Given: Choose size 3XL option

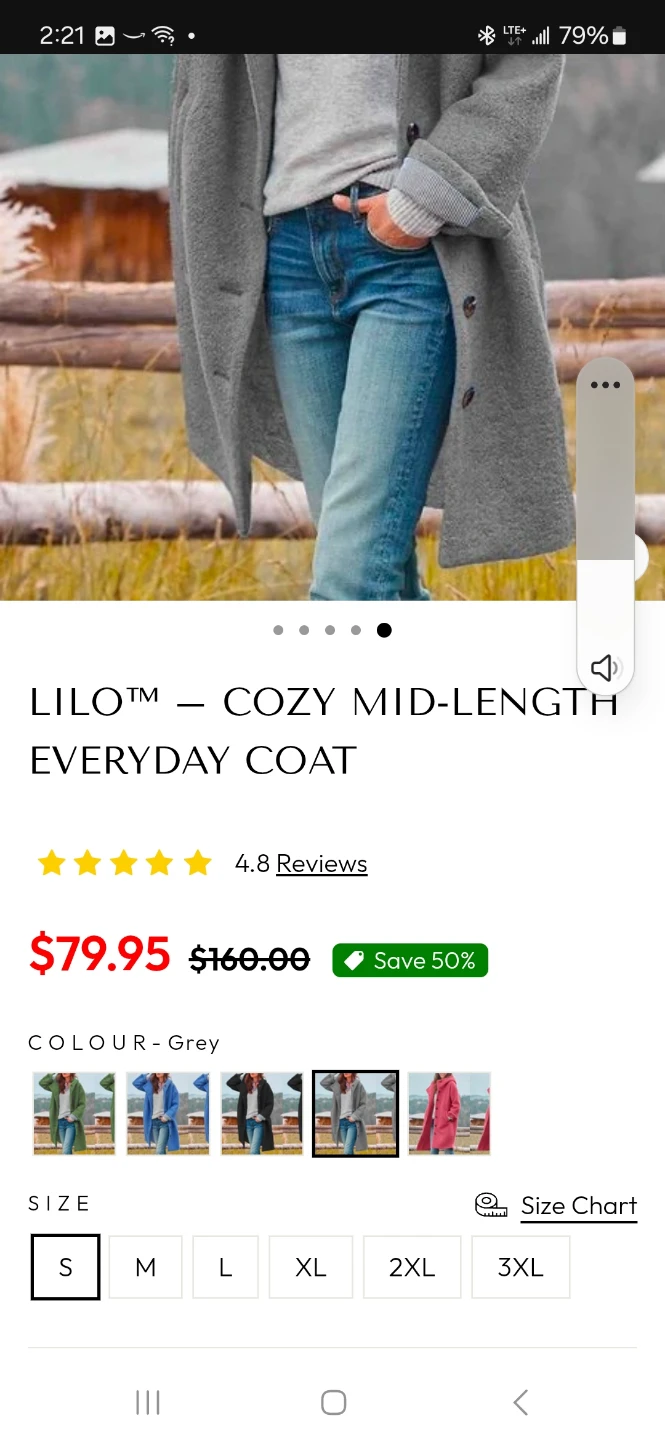Looking at the screenshot, I should click(520, 1267).
